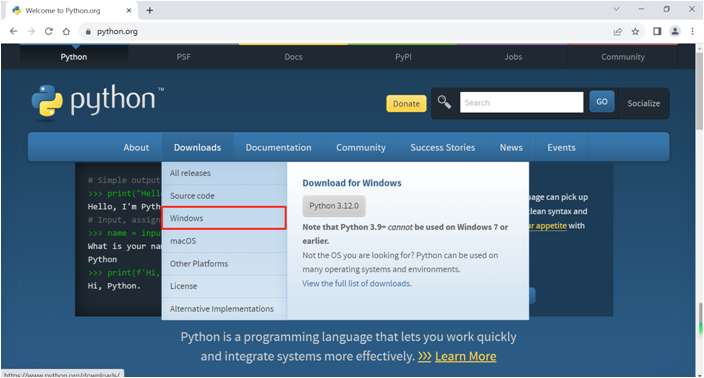This screenshot has width=704, height=378.
Task: Bookmark this page with the star icon
Action: coord(635,31)
